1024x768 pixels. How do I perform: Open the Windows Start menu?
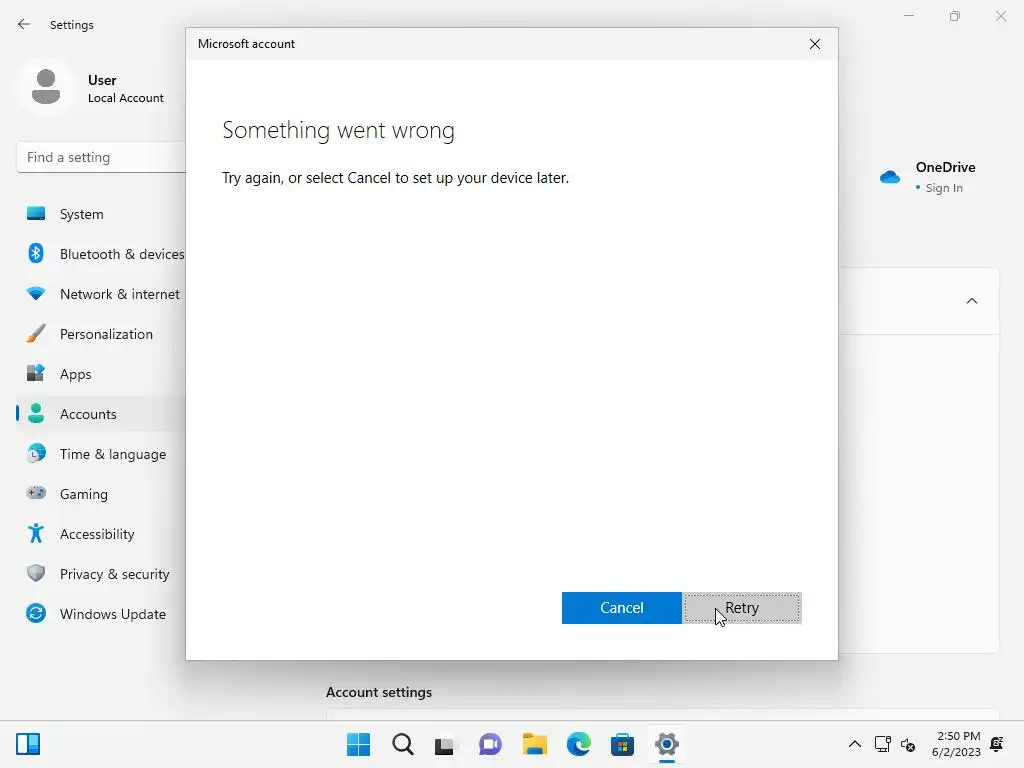tap(358, 744)
